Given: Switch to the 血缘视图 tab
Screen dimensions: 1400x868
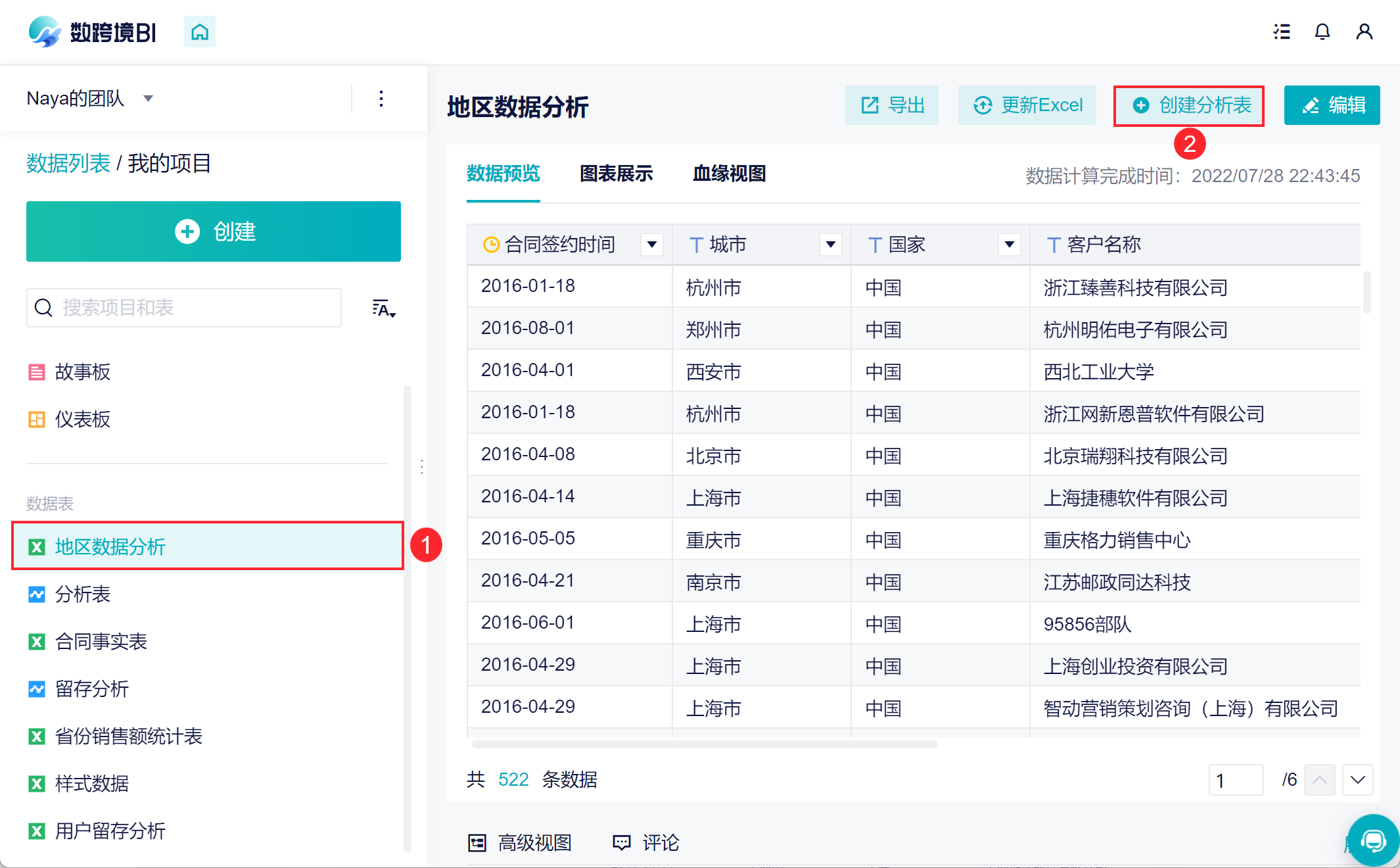Looking at the screenshot, I should (730, 174).
